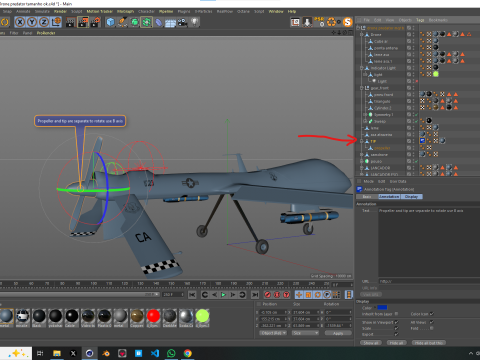480x360 pixels.
Task: Collapse the TIP object hierarchy
Action: tap(362, 141)
